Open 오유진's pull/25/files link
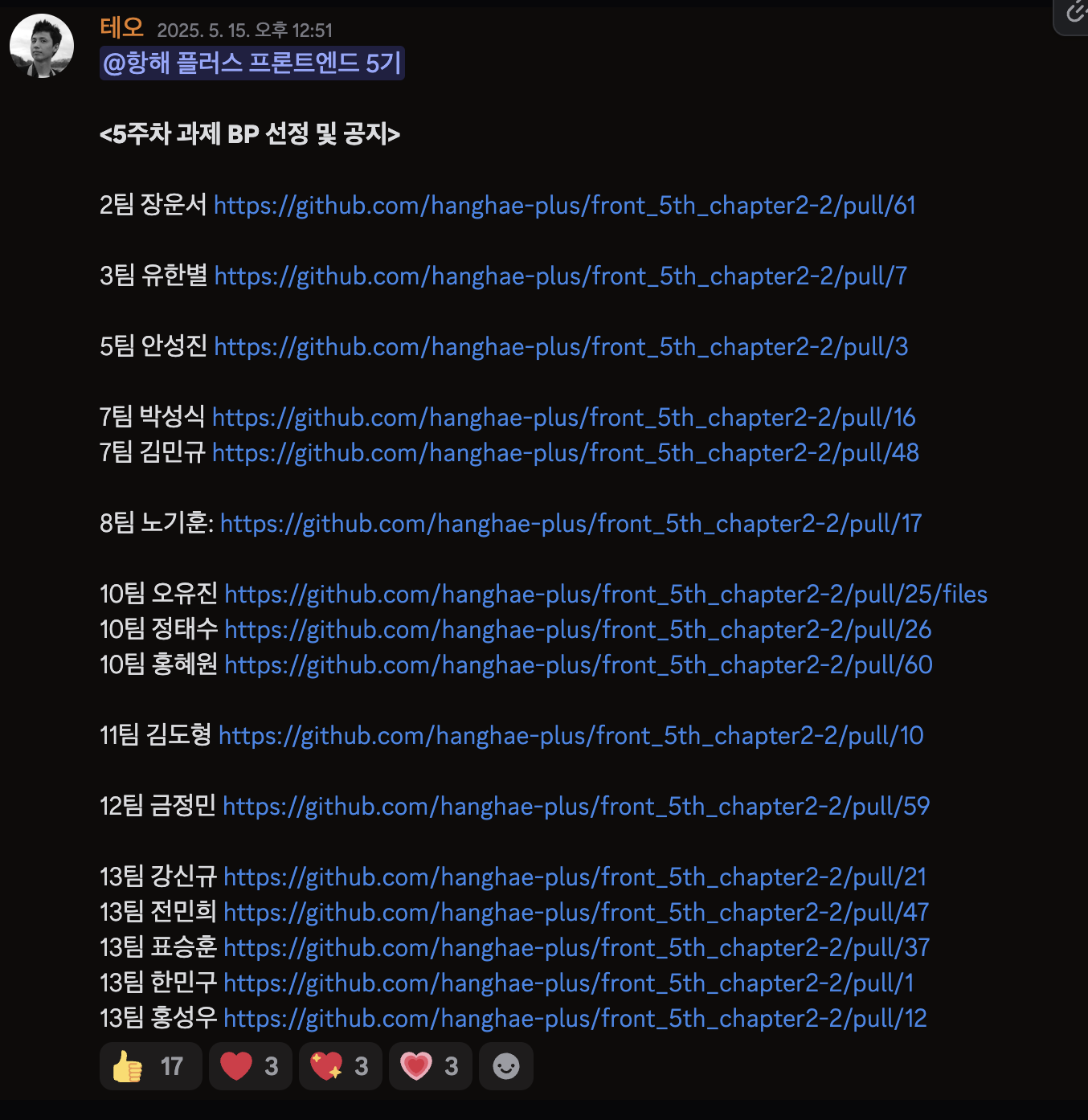 tap(606, 595)
